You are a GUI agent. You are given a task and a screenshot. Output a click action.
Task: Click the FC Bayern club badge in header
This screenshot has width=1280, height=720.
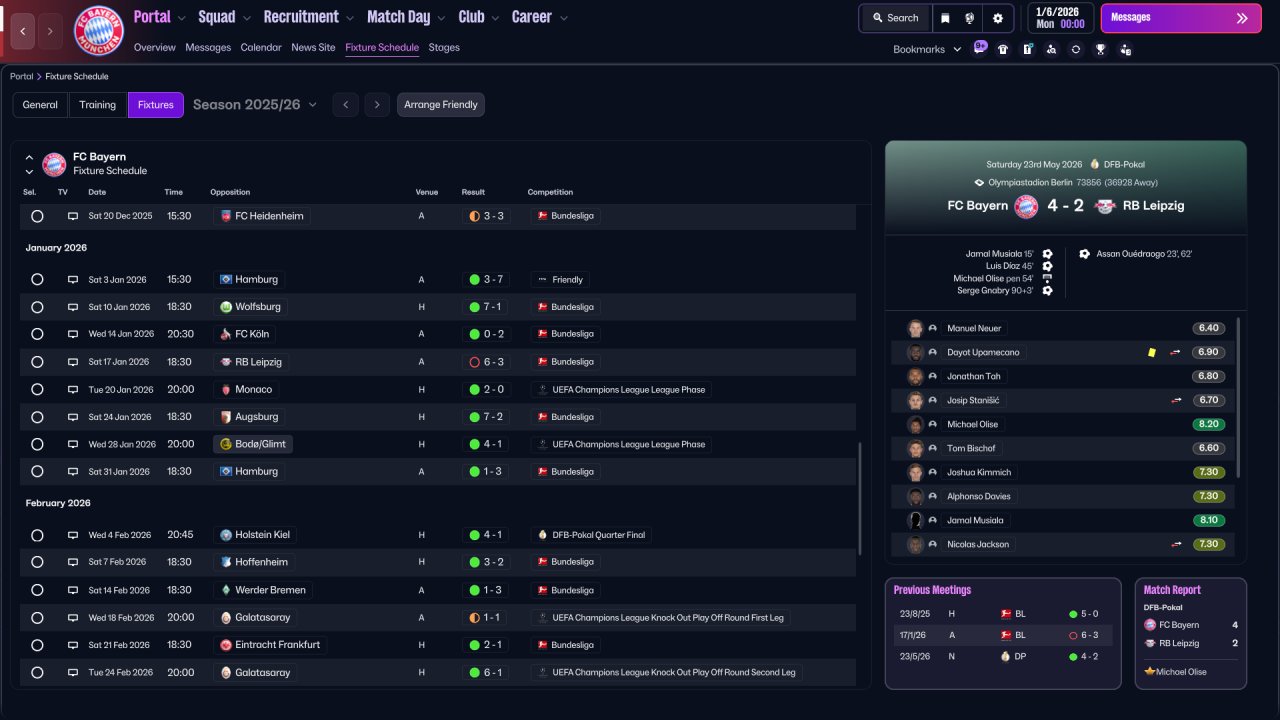pos(99,31)
